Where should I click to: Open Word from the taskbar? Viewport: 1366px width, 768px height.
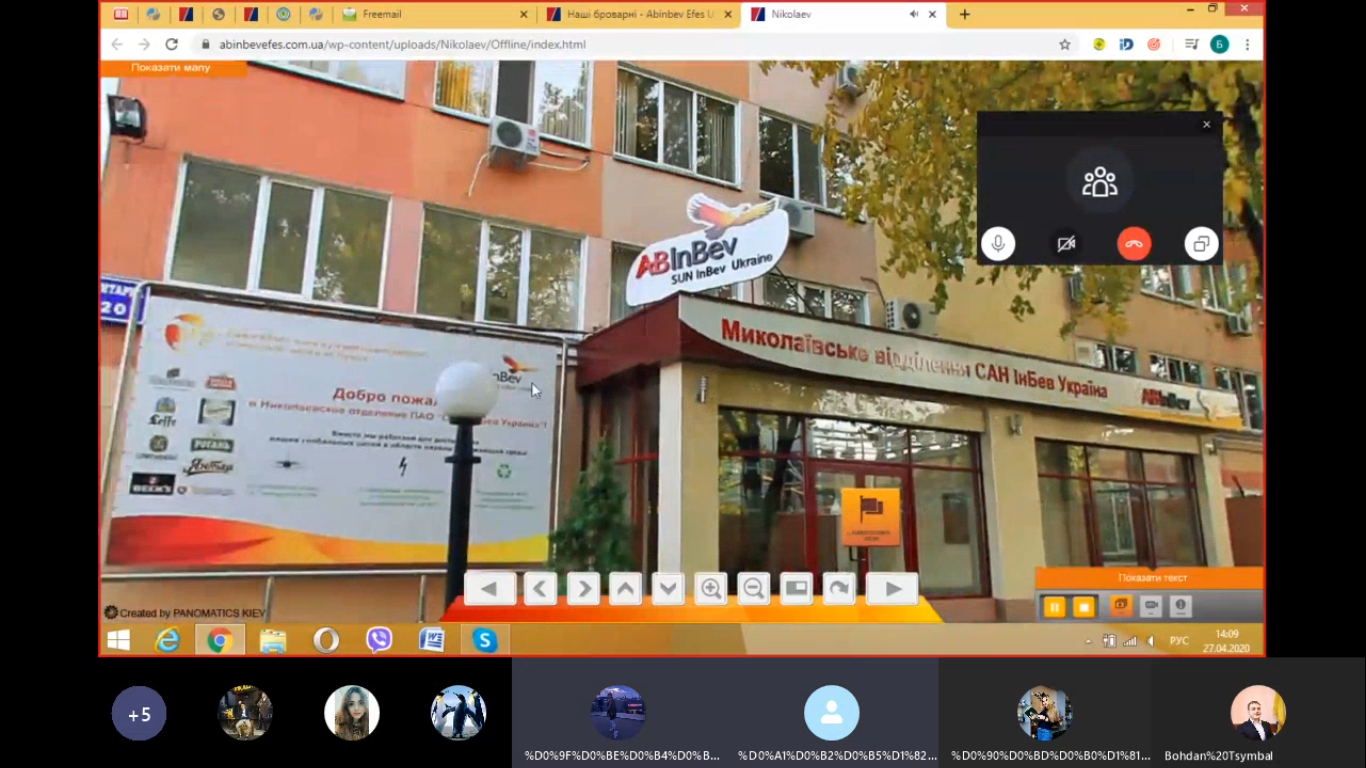[x=432, y=640]
